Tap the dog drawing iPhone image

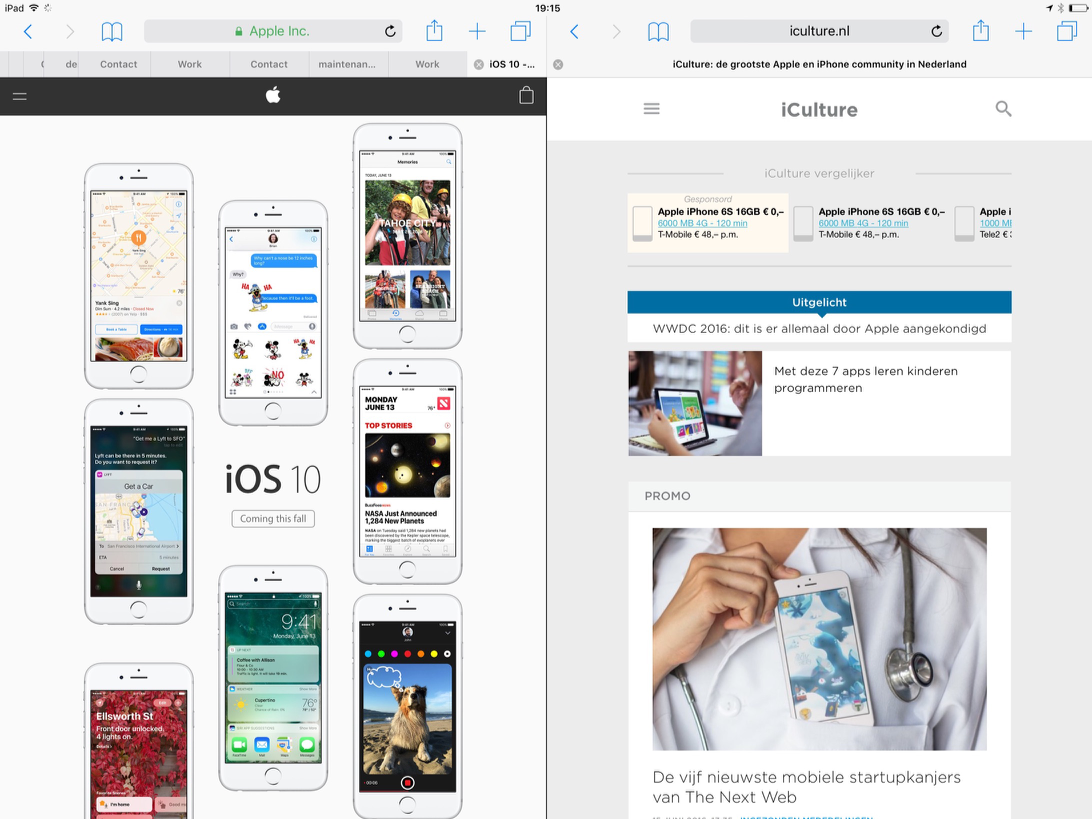point(407,706)
